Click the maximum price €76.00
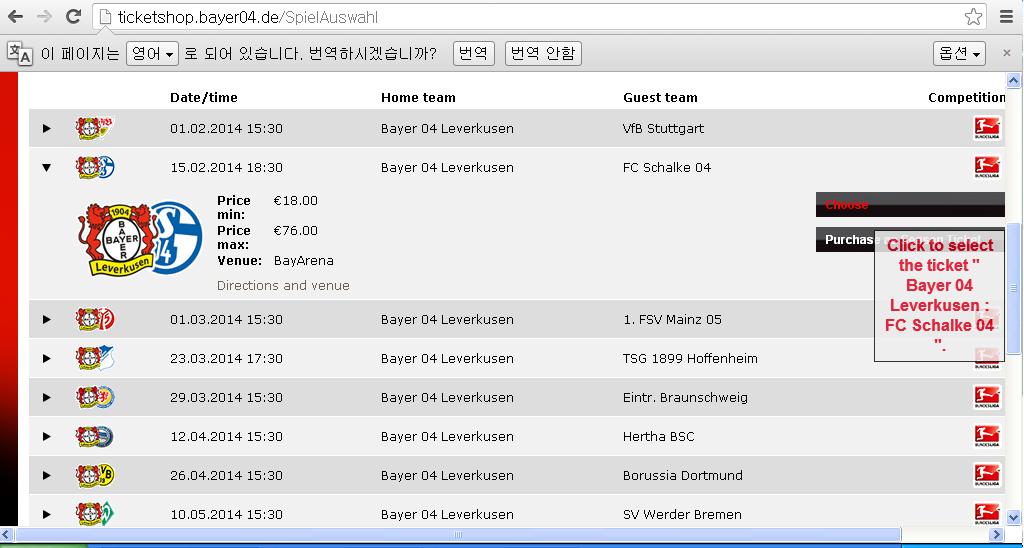Image resolution: width=1024 pixels, height=548 pixels. click(295, 231)
